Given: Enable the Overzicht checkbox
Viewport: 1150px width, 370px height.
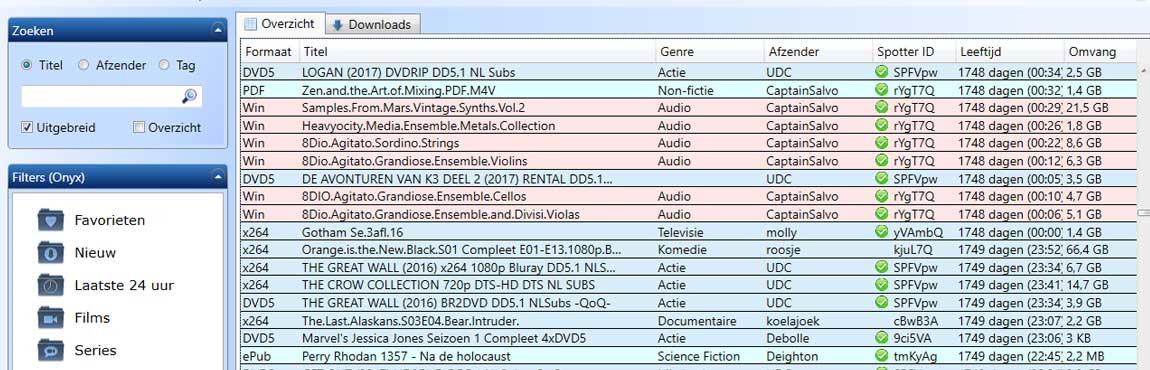Looking at the screenshot, I should pos(139,128).
